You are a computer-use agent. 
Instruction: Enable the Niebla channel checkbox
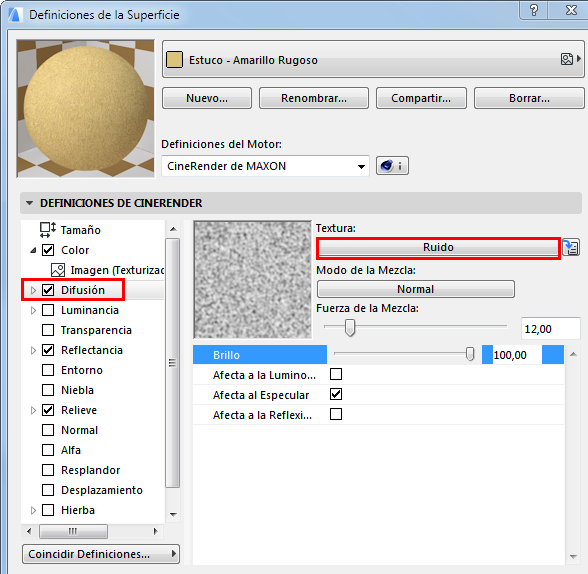coord(48,390)
